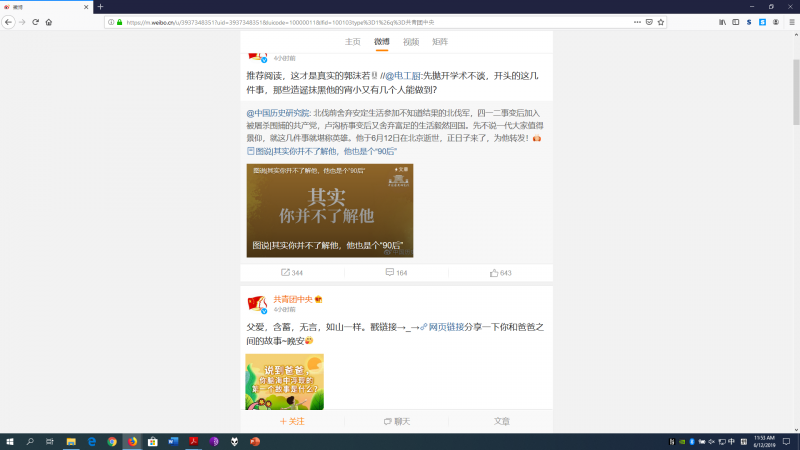Open Microsoft Word from the taskbar
Image resolution: width=800 pixels, height=450 pixels.
pos(173,442)
